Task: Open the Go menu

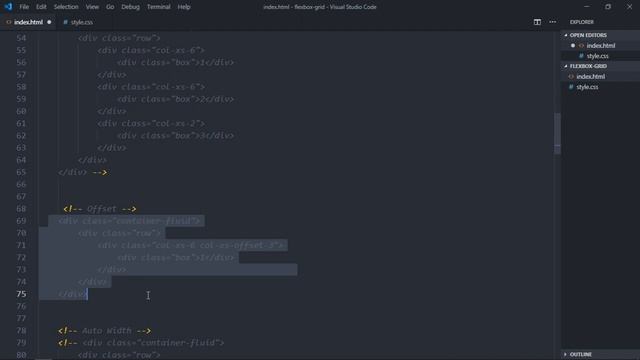Action: [x=110, y=7]
